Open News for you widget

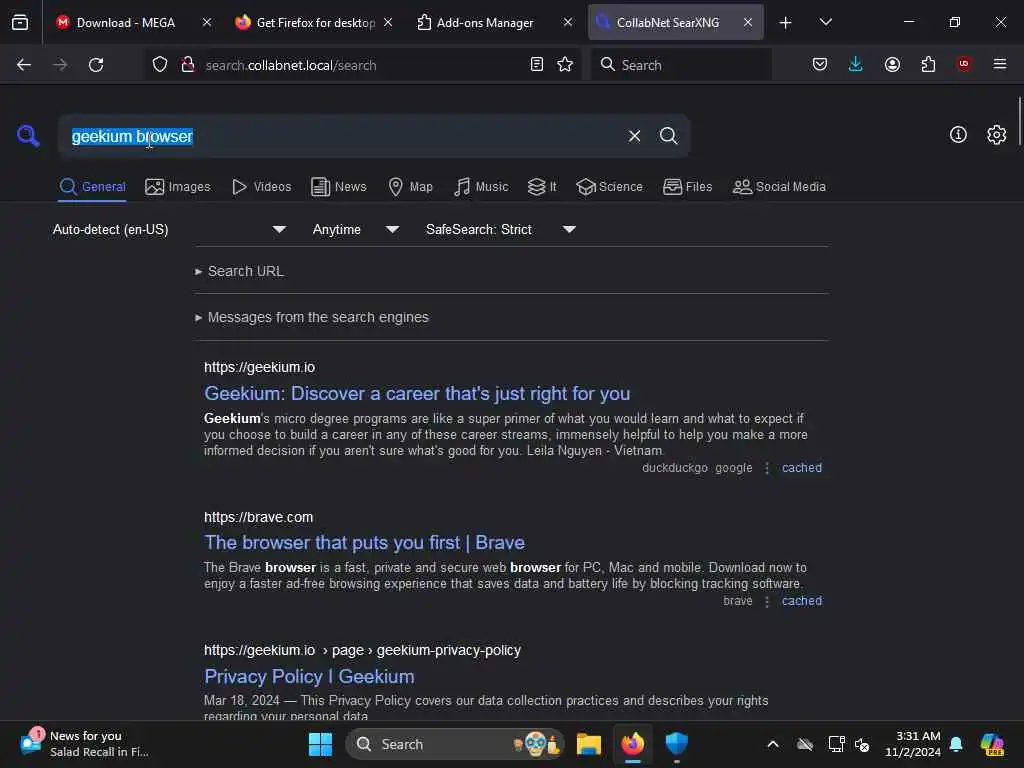coord(85,744)
